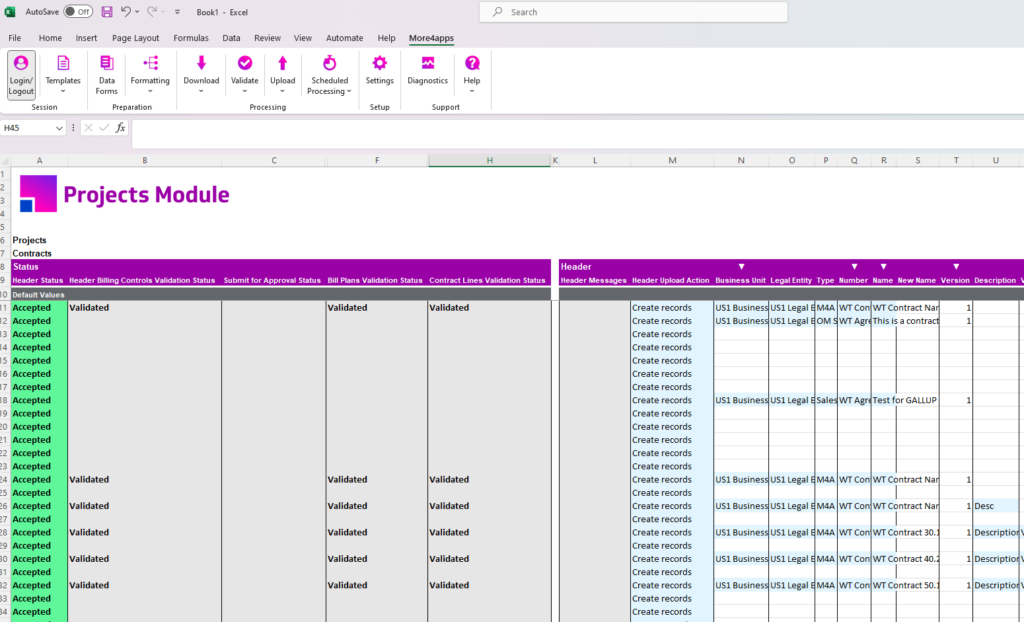Click the Search box
The height and width of the screenshot is (622, 1024).
click(x=633, y=12)
